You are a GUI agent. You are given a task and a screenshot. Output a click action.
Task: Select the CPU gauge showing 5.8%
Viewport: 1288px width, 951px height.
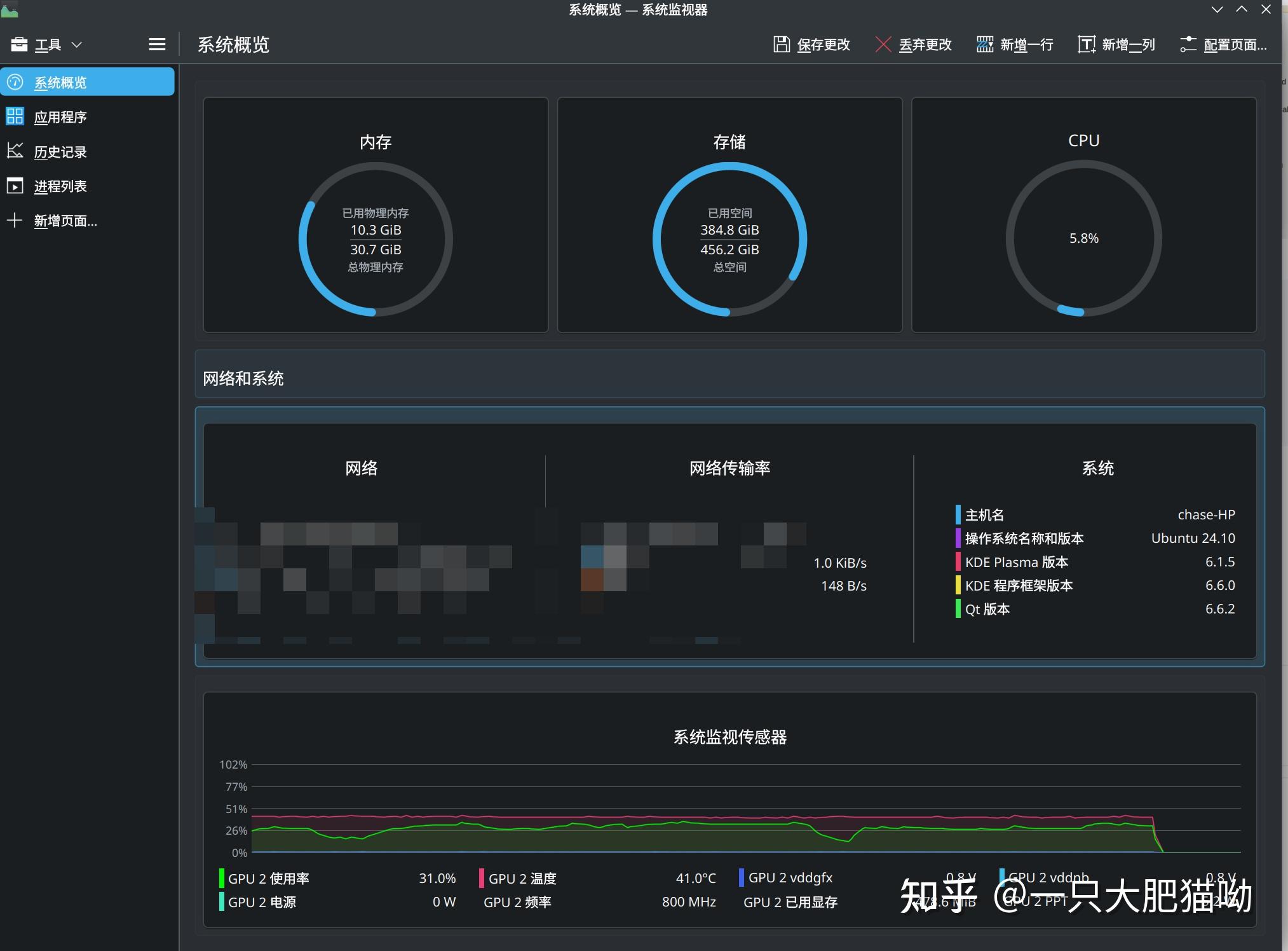1083,238
